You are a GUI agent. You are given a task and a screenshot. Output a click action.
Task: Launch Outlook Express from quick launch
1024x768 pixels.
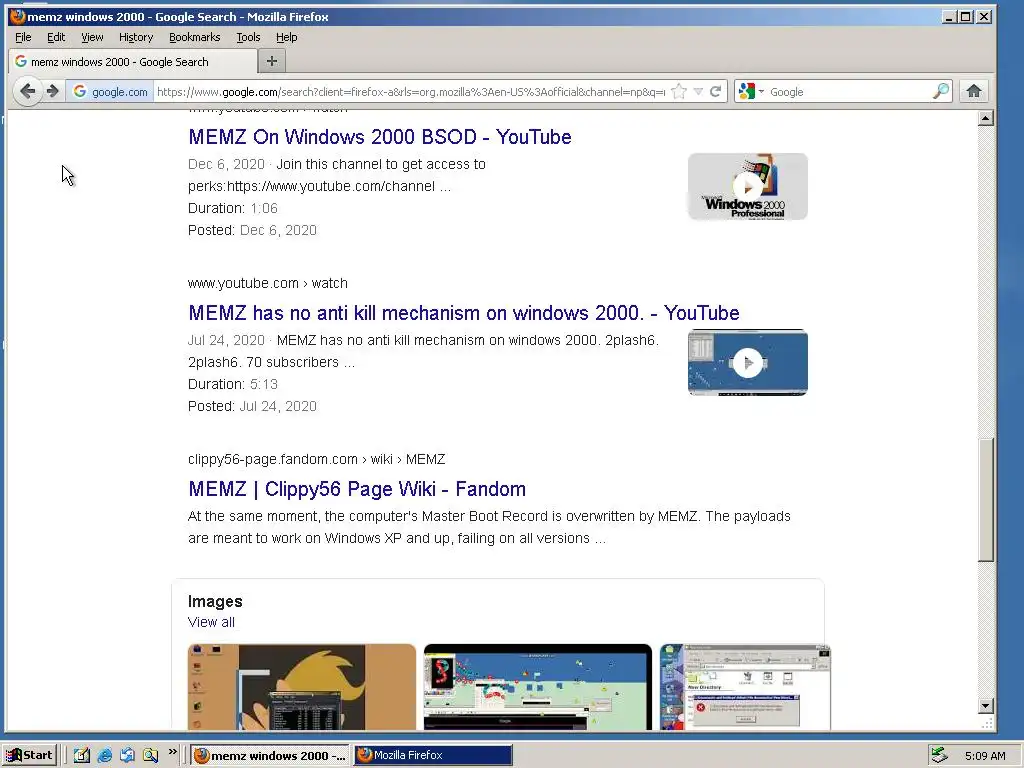(x=127, y=756)
